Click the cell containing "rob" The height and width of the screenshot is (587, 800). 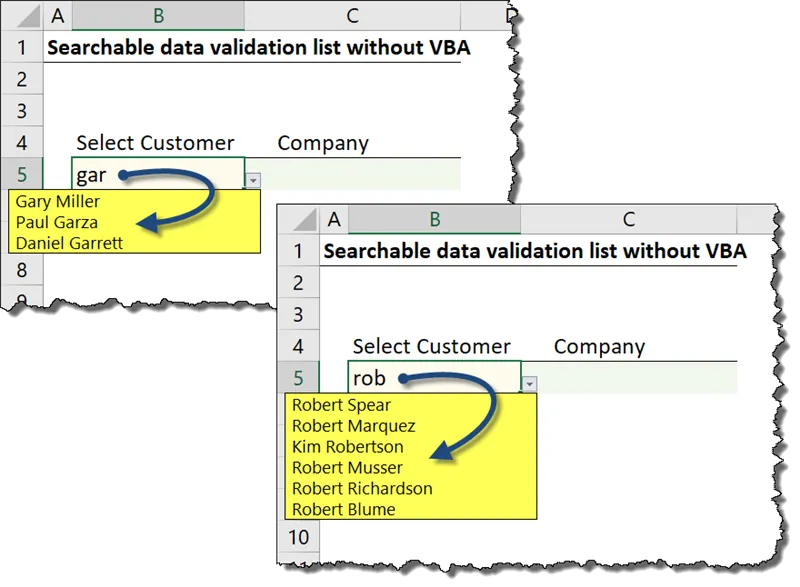tap(434, 379)
